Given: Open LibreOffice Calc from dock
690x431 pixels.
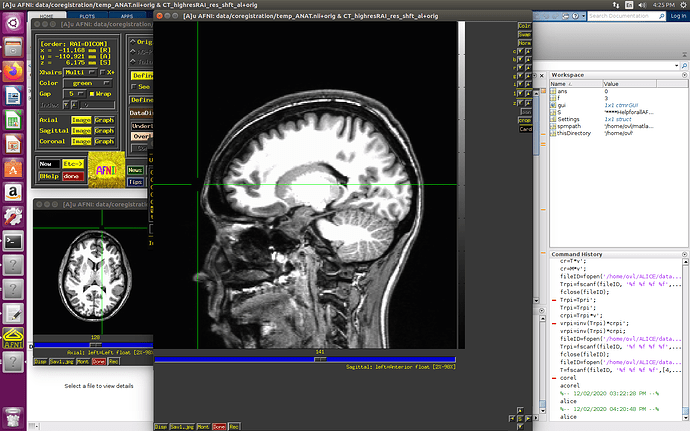Looking at the screenshot, I should (13, 119).
